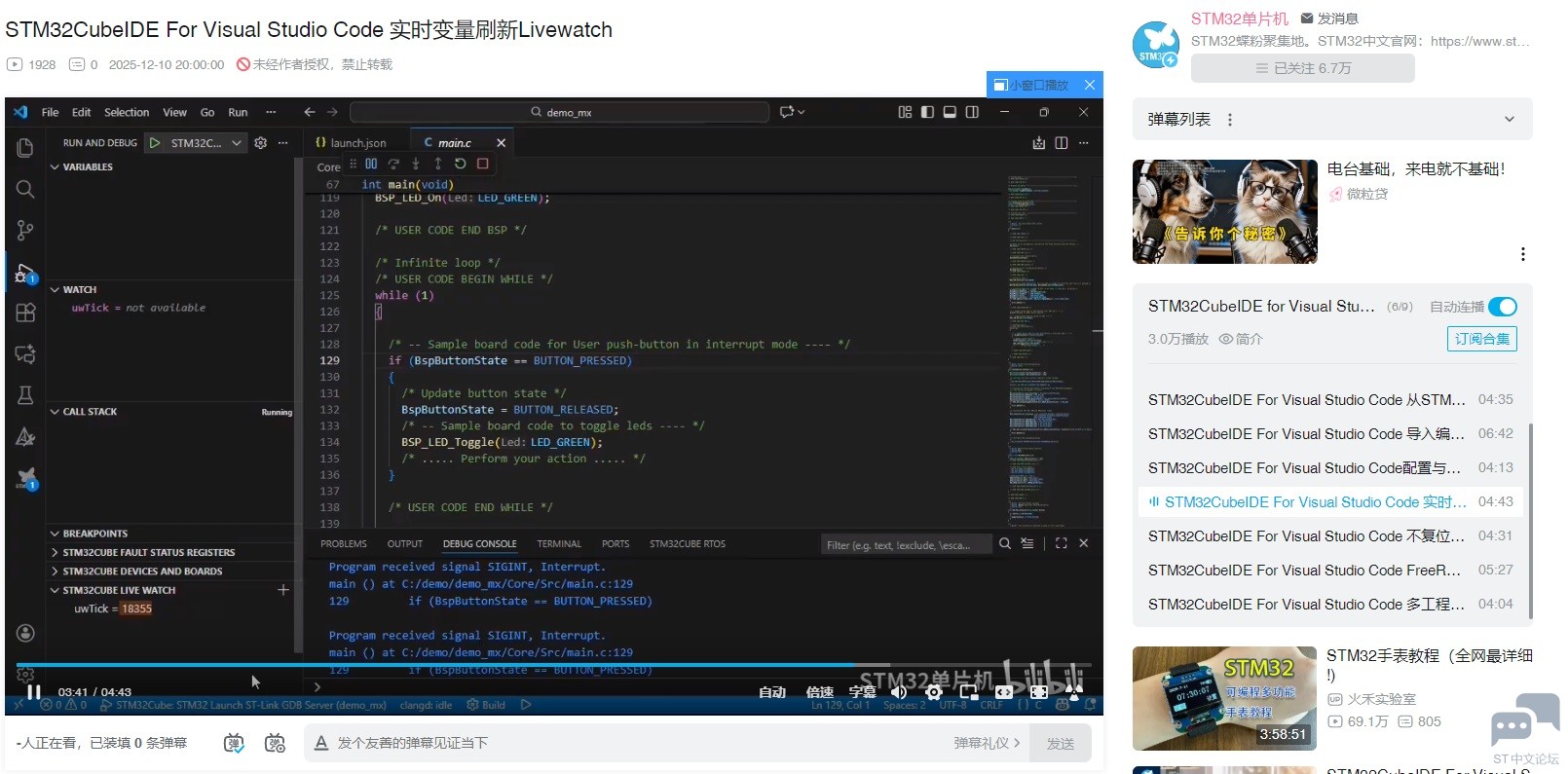Click the debug Step Out icon
This screenshot has height=774, width=1568.
click(x=438, y=164)
